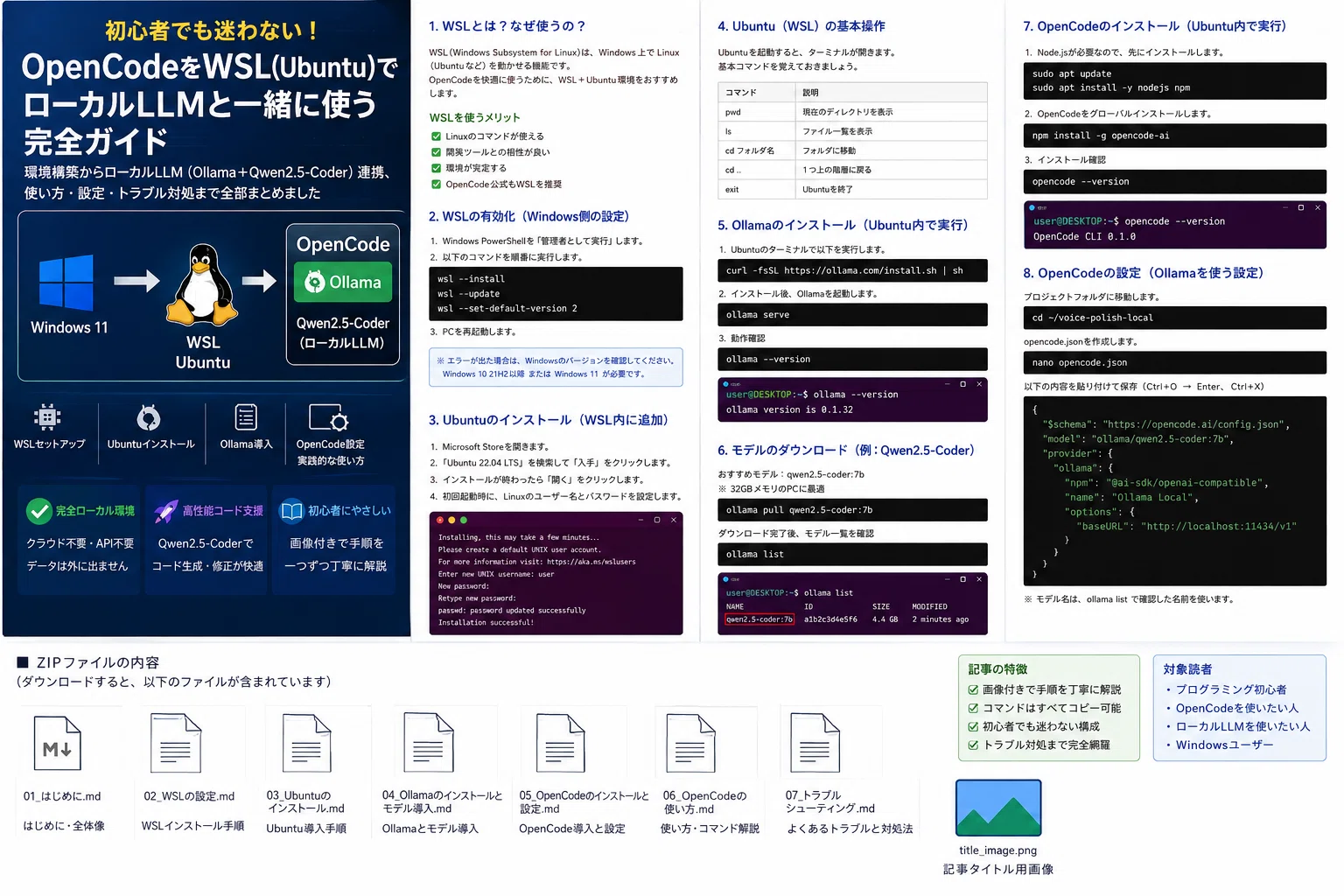Click the pwd cell in command table

click(x=757, y=112)
